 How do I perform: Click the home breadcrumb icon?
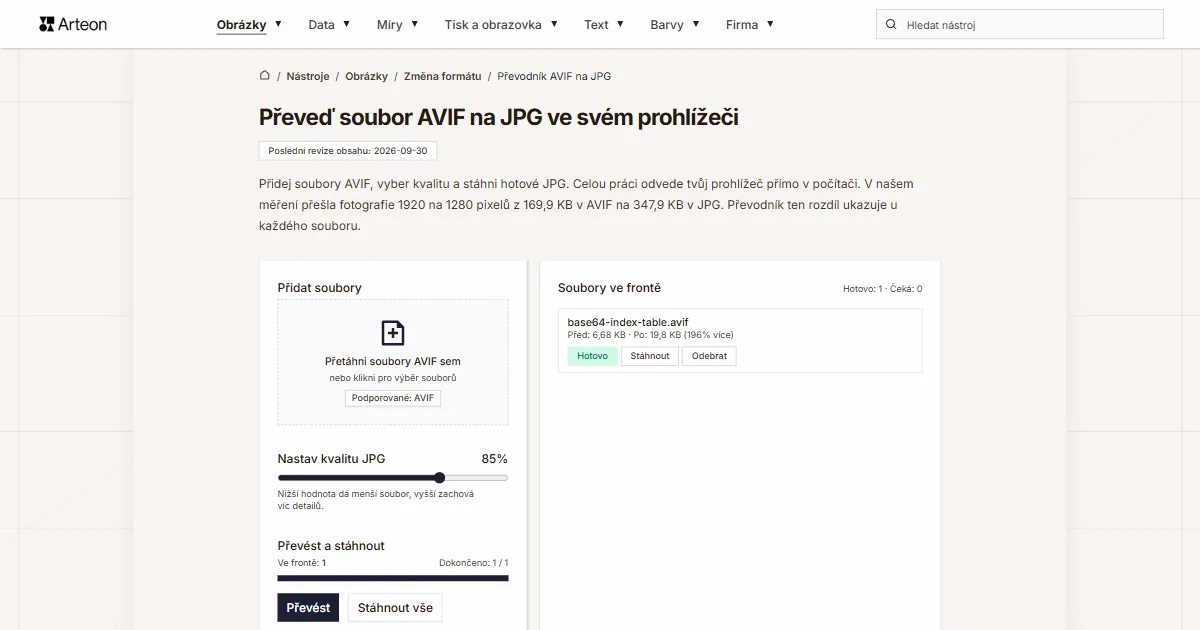pyautogui.click(x=265, y=75)
